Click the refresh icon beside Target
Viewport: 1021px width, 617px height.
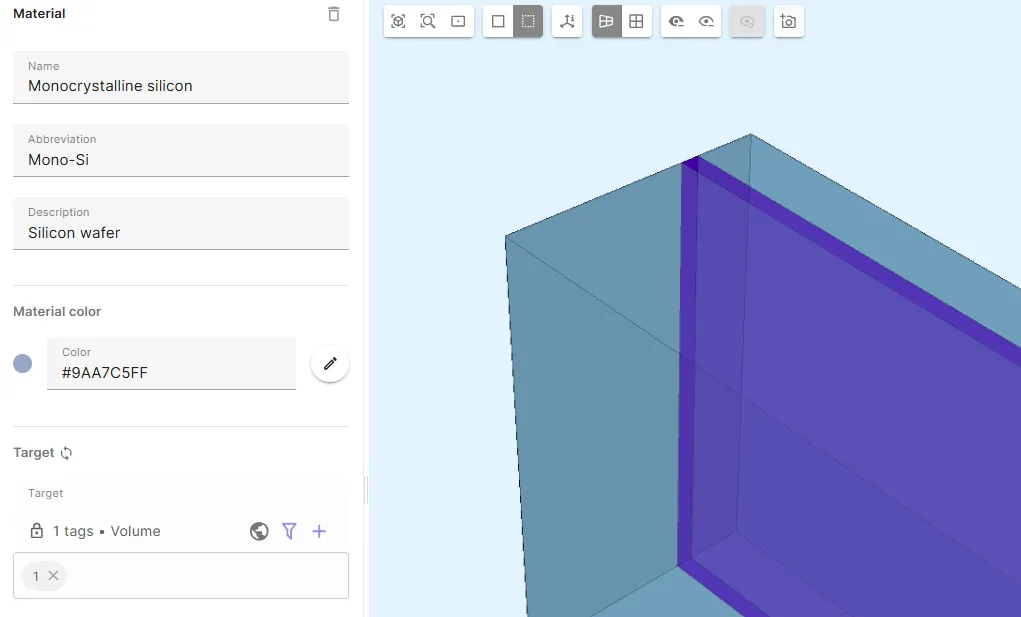(67, 453)
